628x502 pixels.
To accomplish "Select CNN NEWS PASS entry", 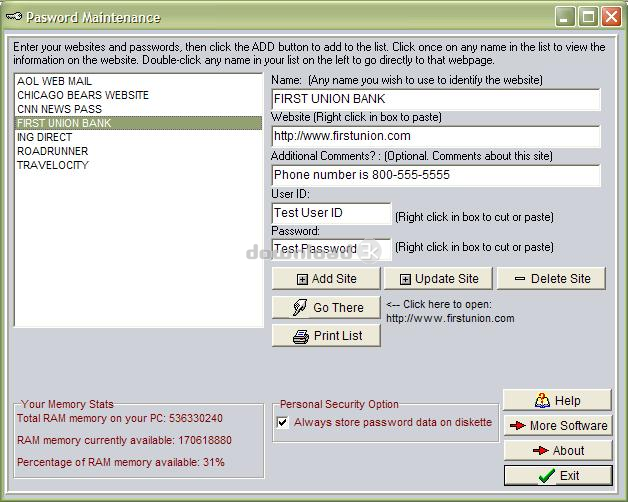I will [138, 109].
